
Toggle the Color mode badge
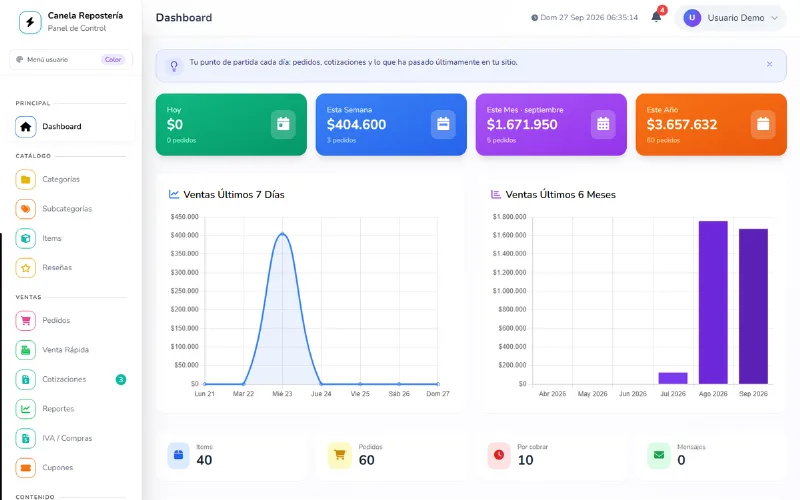coord(113,60)
